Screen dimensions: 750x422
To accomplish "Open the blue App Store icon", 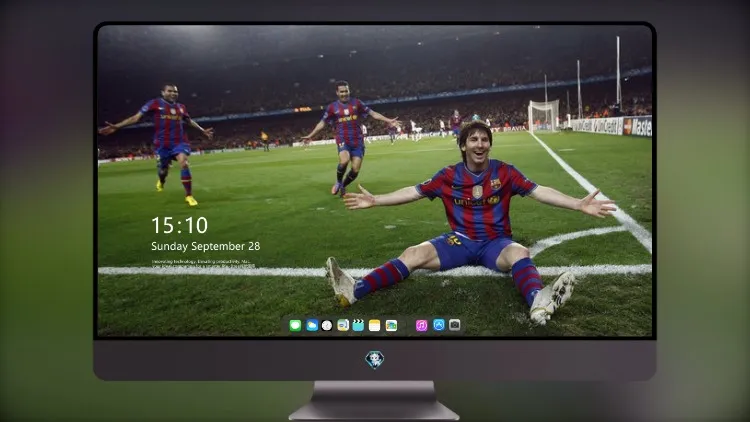I will coord(439,325).
